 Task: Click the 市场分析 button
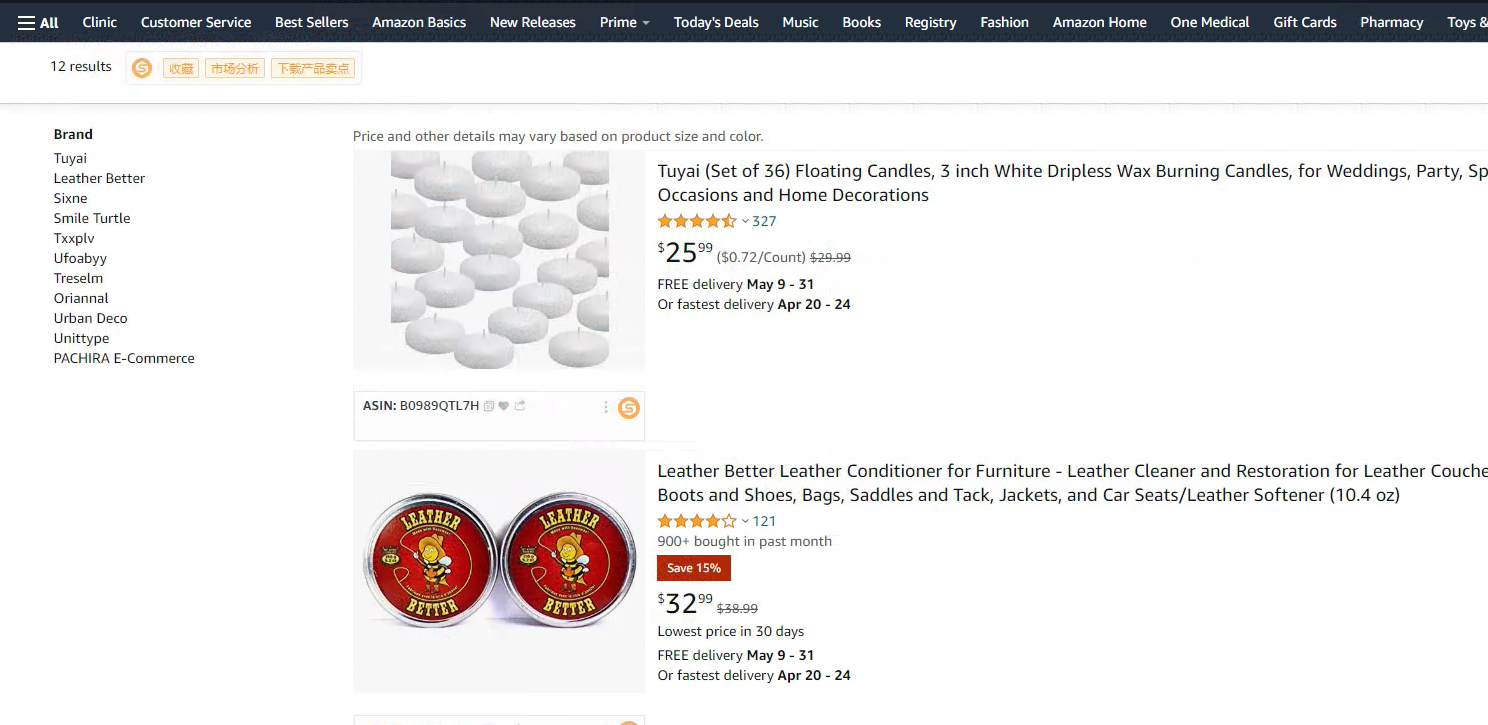point(234,68)
